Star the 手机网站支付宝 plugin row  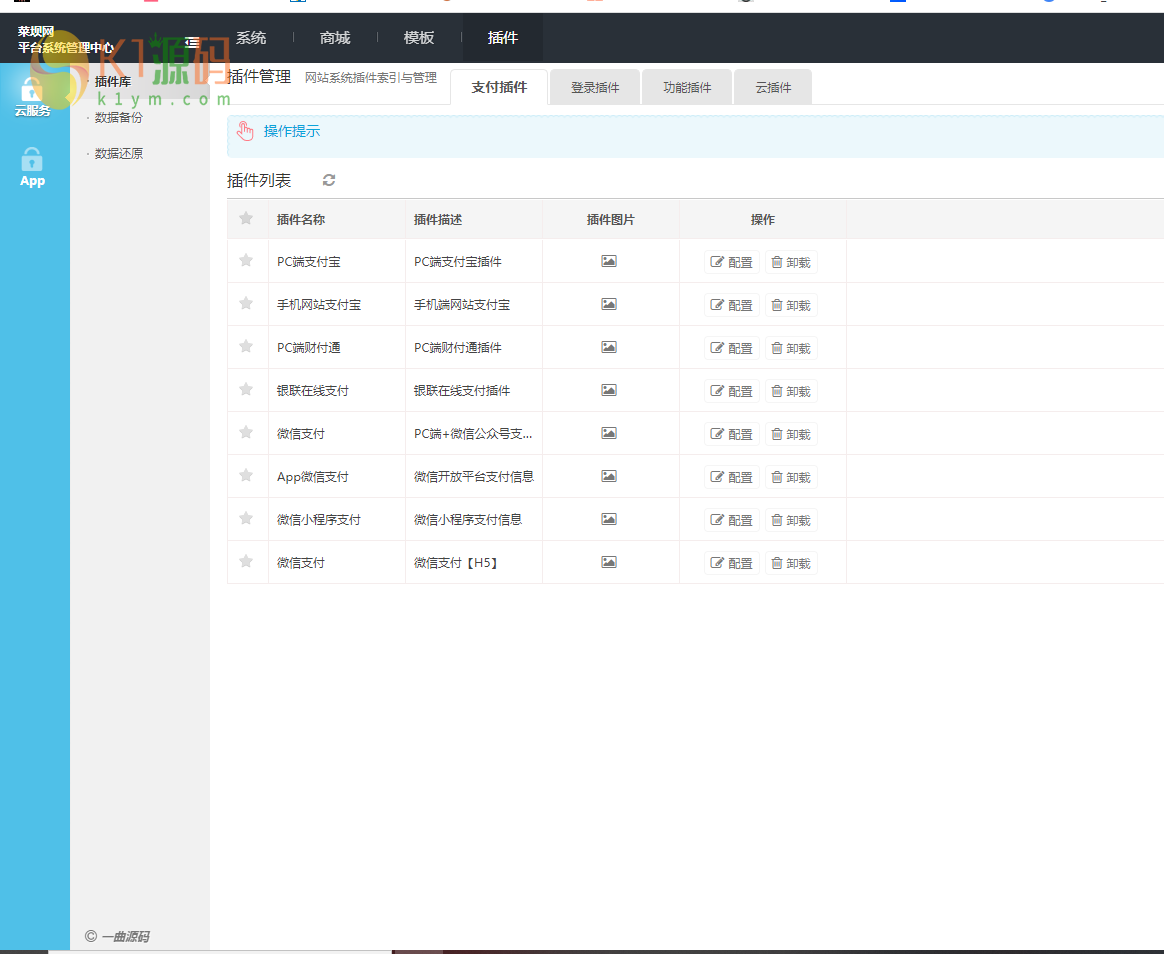pos(246,304)
